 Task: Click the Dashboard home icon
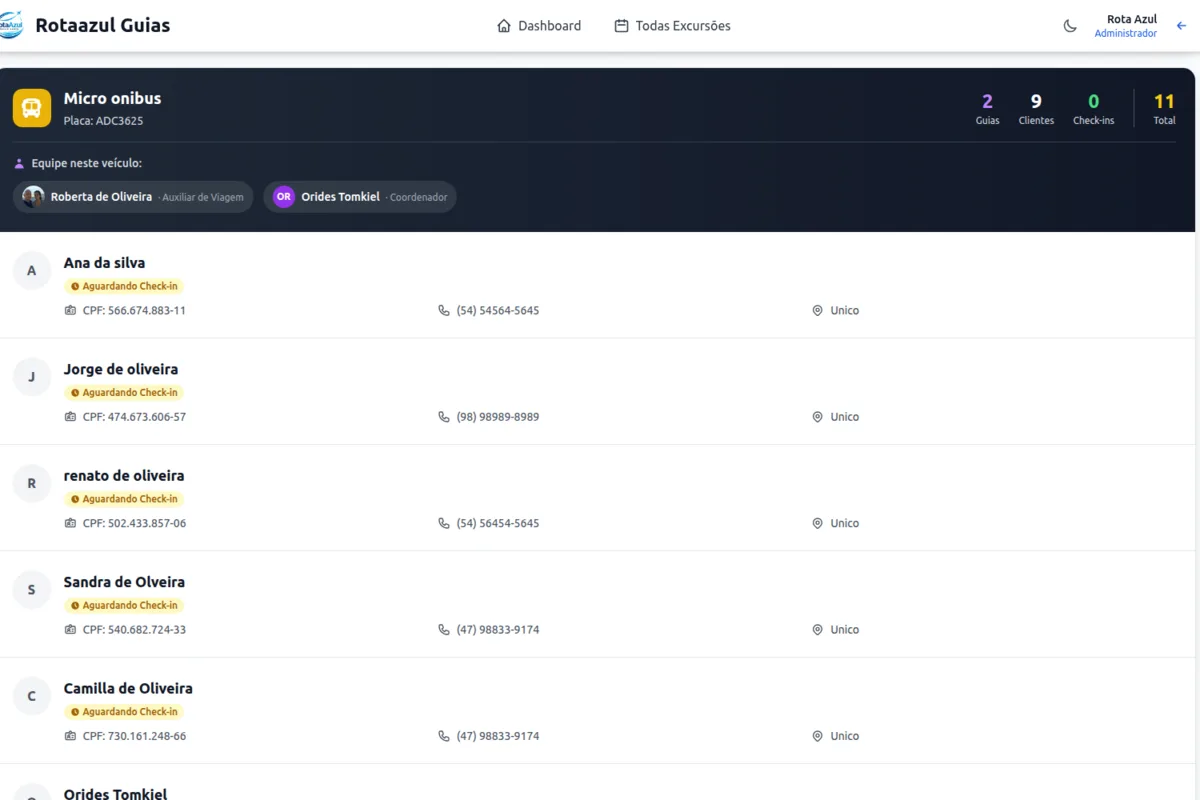click(504, 26)
